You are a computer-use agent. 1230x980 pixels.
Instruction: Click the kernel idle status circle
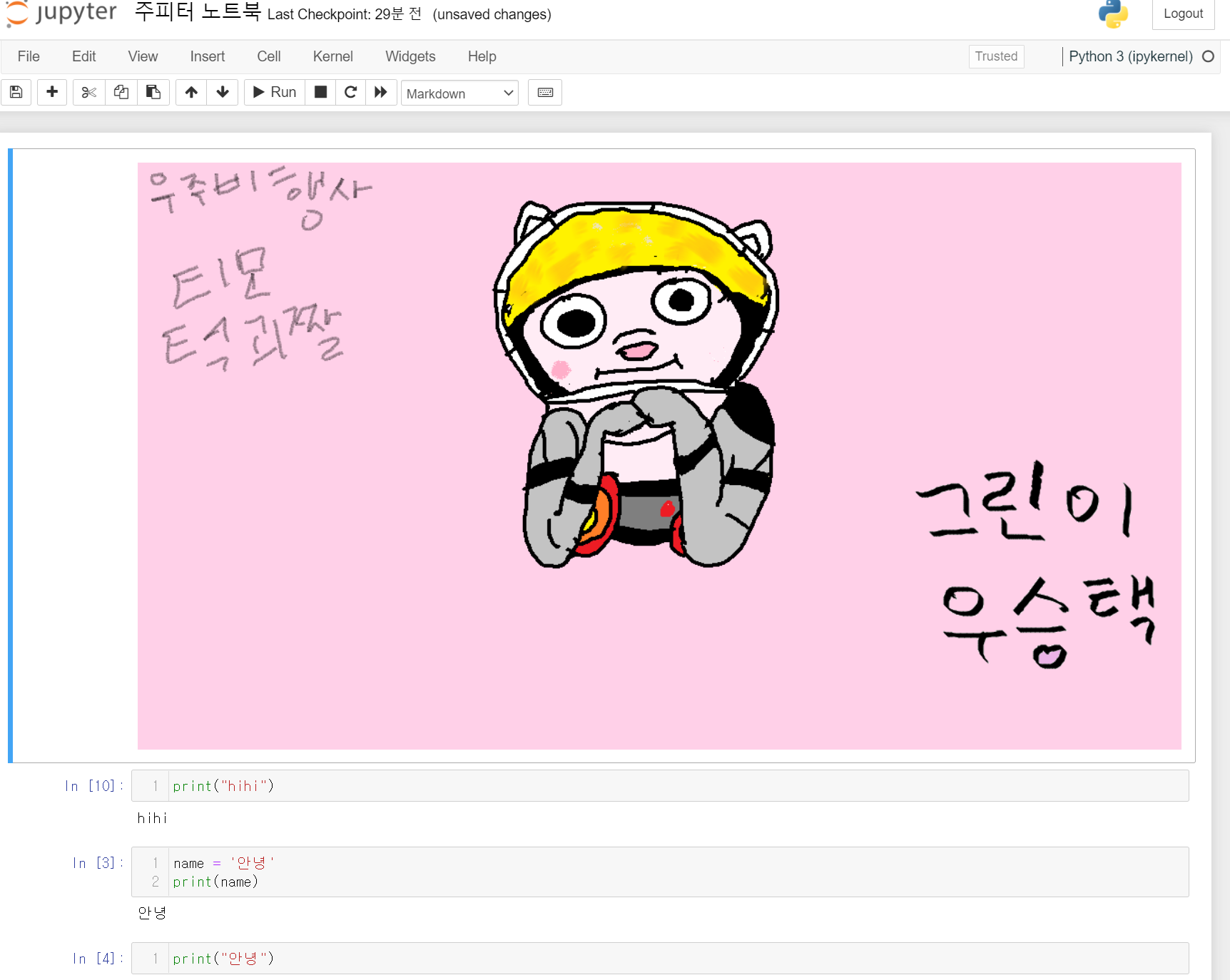(x=1208, y=56)
